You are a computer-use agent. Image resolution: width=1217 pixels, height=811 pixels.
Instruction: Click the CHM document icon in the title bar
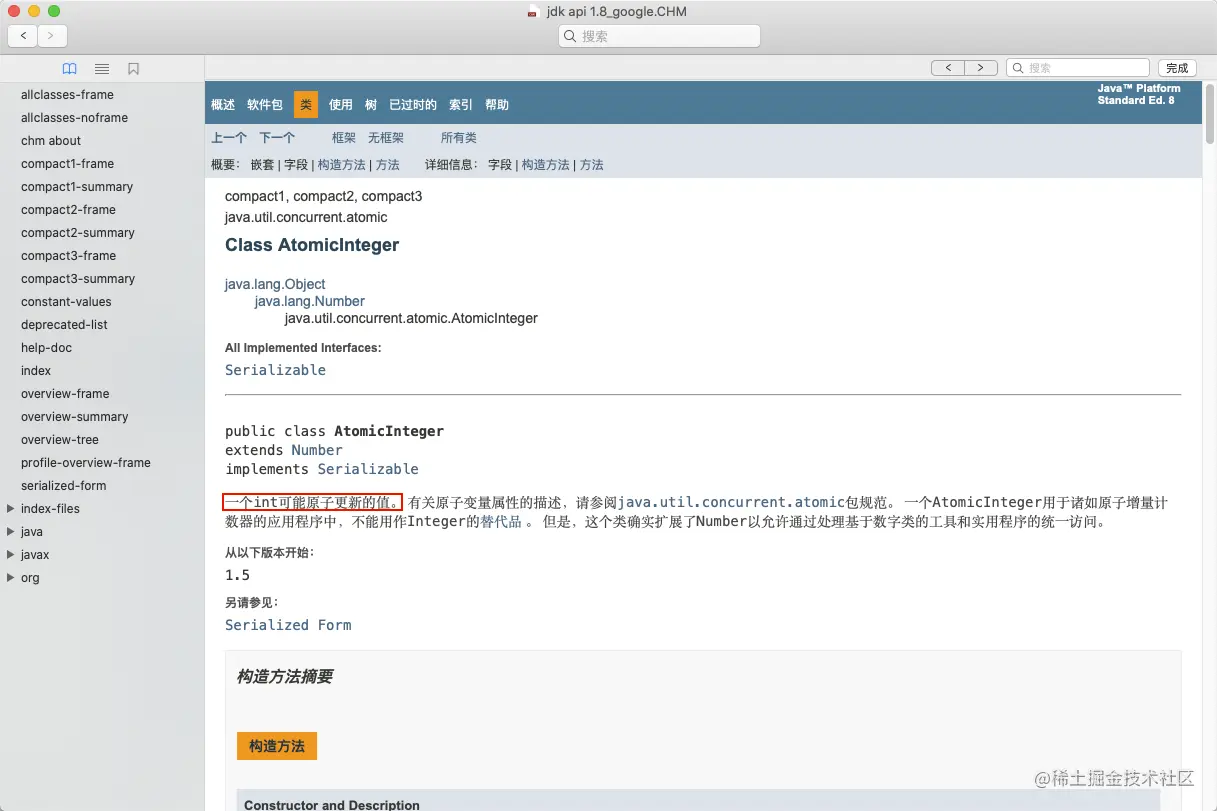[533, 11]
